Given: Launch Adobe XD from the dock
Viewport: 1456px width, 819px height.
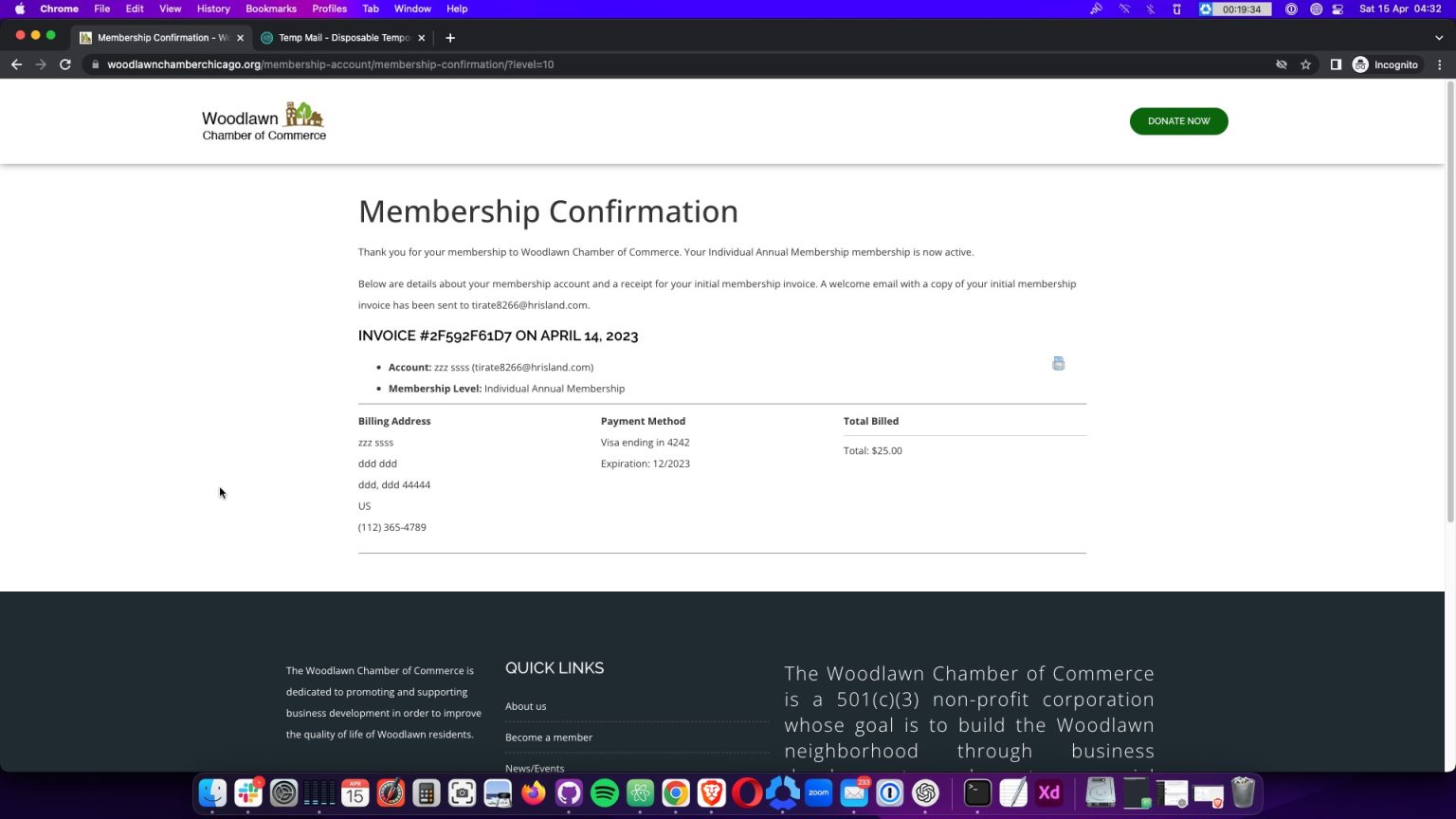Looking at the screenshot, I should tap(1048, 793).
